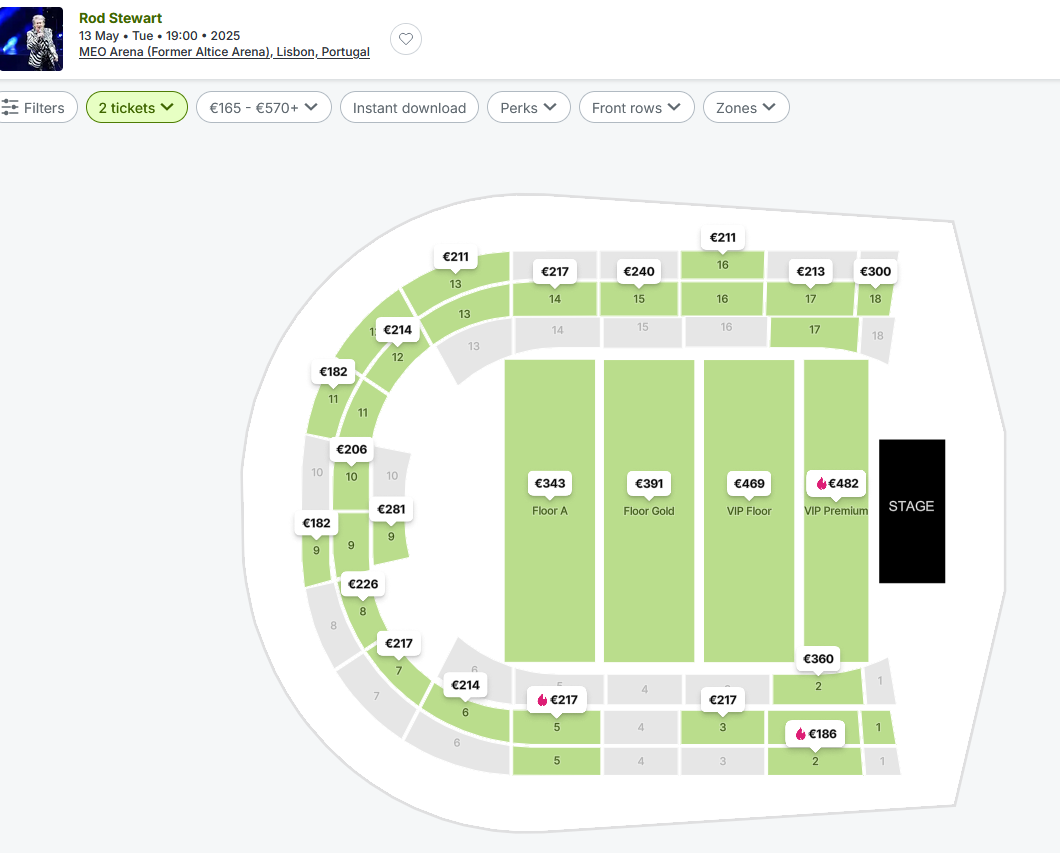1060x853 pixels.
Task: Click the flame €186 section 2 marker
Action: click(815, 734)
